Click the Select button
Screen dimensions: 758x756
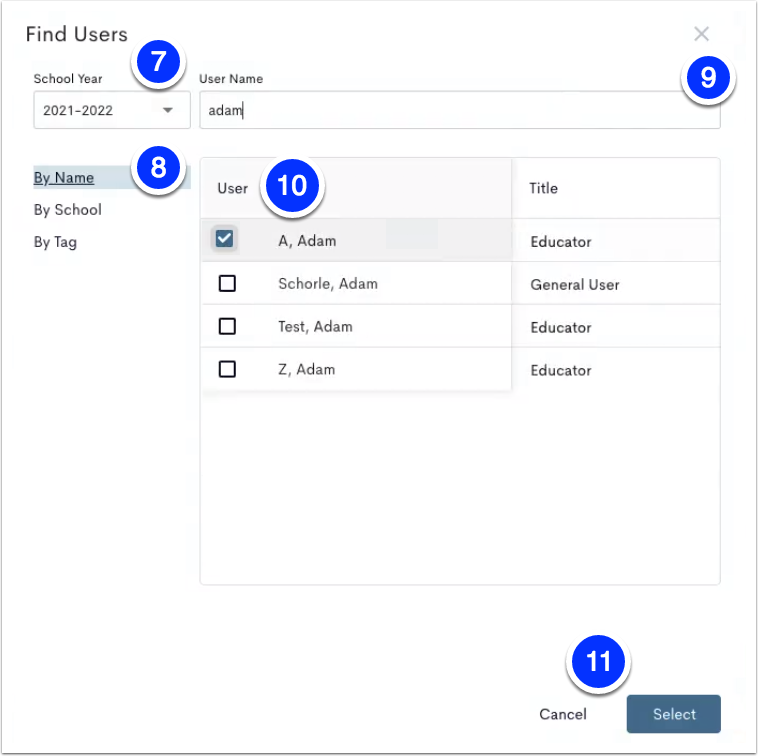[x=673, y=714]
